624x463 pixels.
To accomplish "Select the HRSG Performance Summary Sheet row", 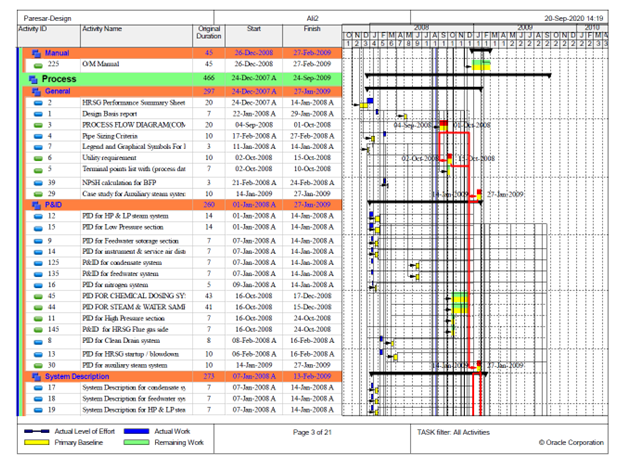I will 184,103.
